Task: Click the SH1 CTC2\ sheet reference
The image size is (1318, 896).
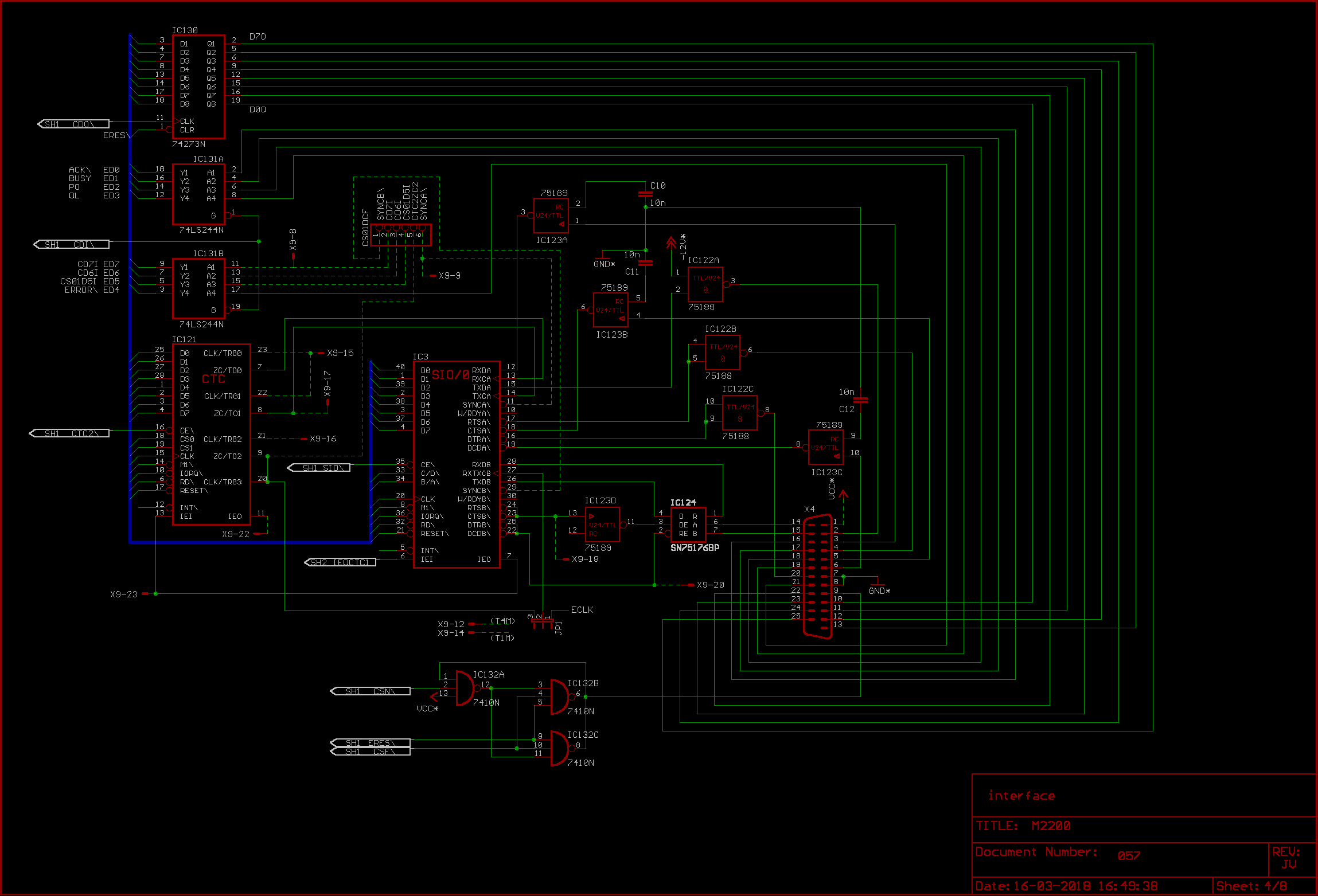Action: tap(69, 433)
